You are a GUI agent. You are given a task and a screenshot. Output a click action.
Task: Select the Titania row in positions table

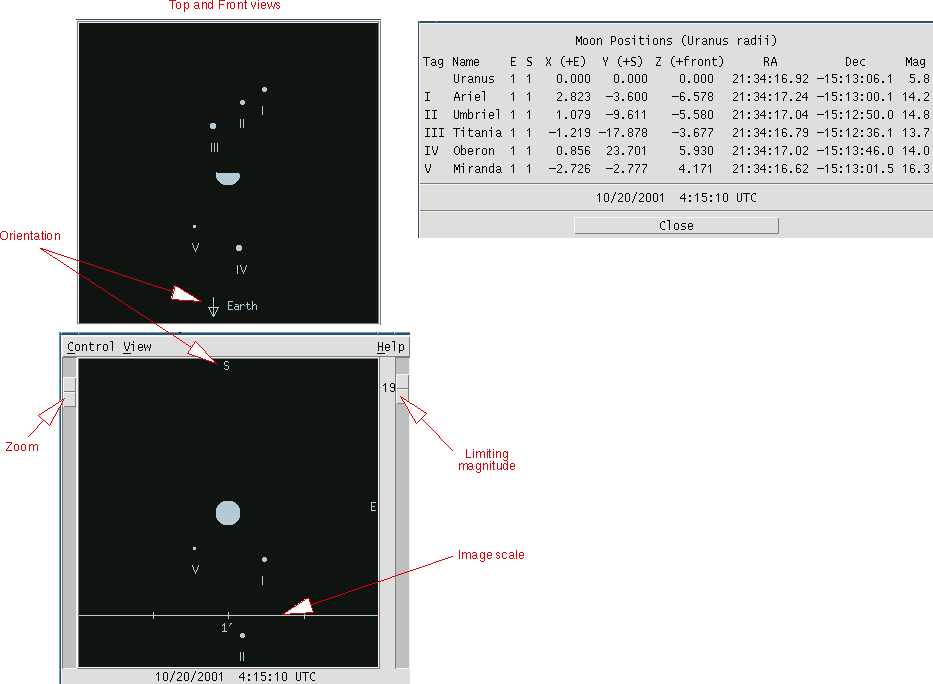(676, 132)
